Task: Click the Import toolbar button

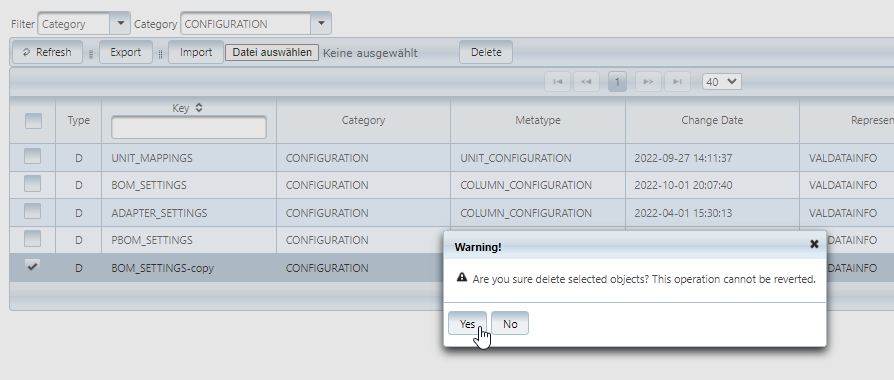Action: tap(196, 52)
